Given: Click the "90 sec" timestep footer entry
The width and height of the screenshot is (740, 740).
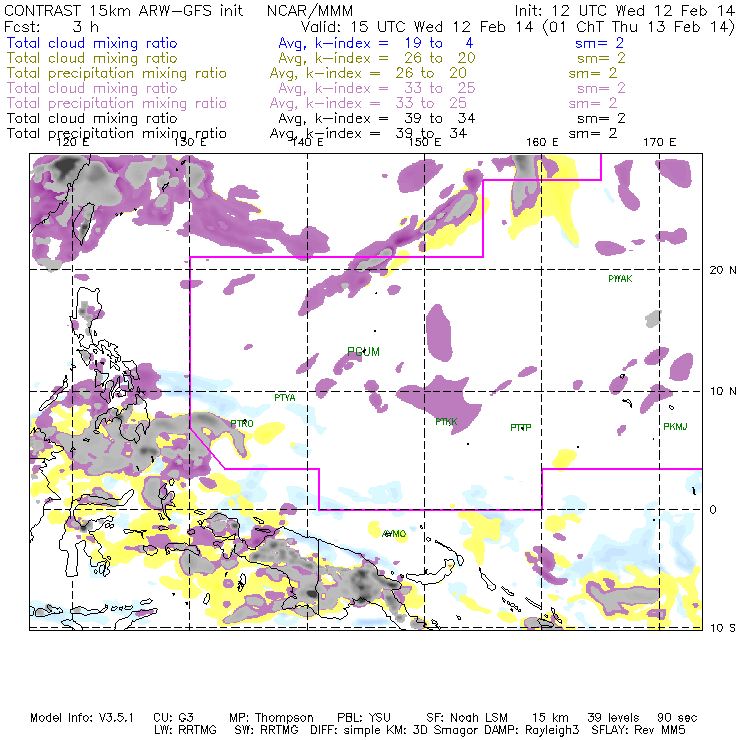Looking at the screenshot, I should click(677, 718).
